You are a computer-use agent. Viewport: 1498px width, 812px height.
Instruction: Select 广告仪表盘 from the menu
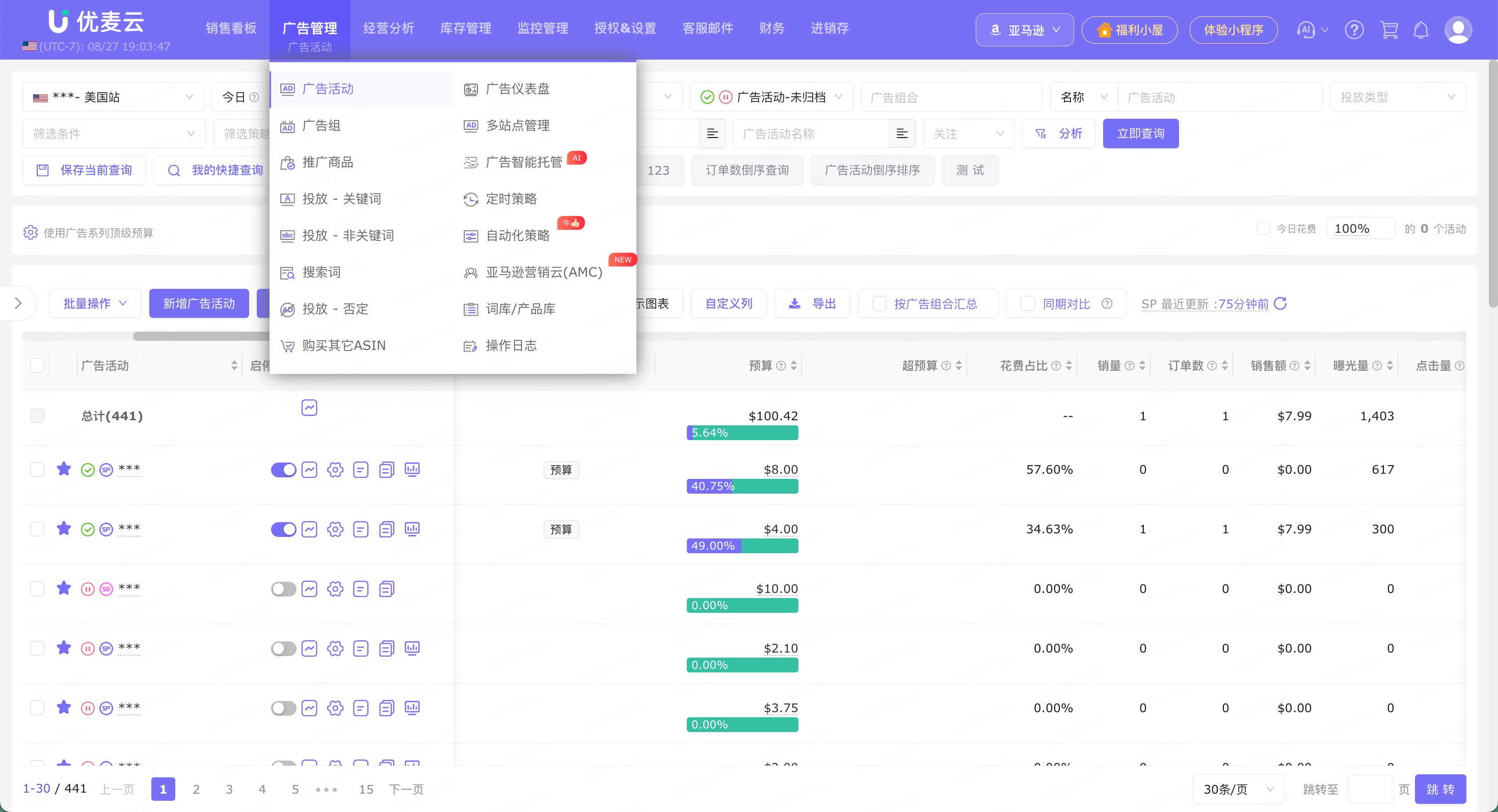click(x=517, y=89)
